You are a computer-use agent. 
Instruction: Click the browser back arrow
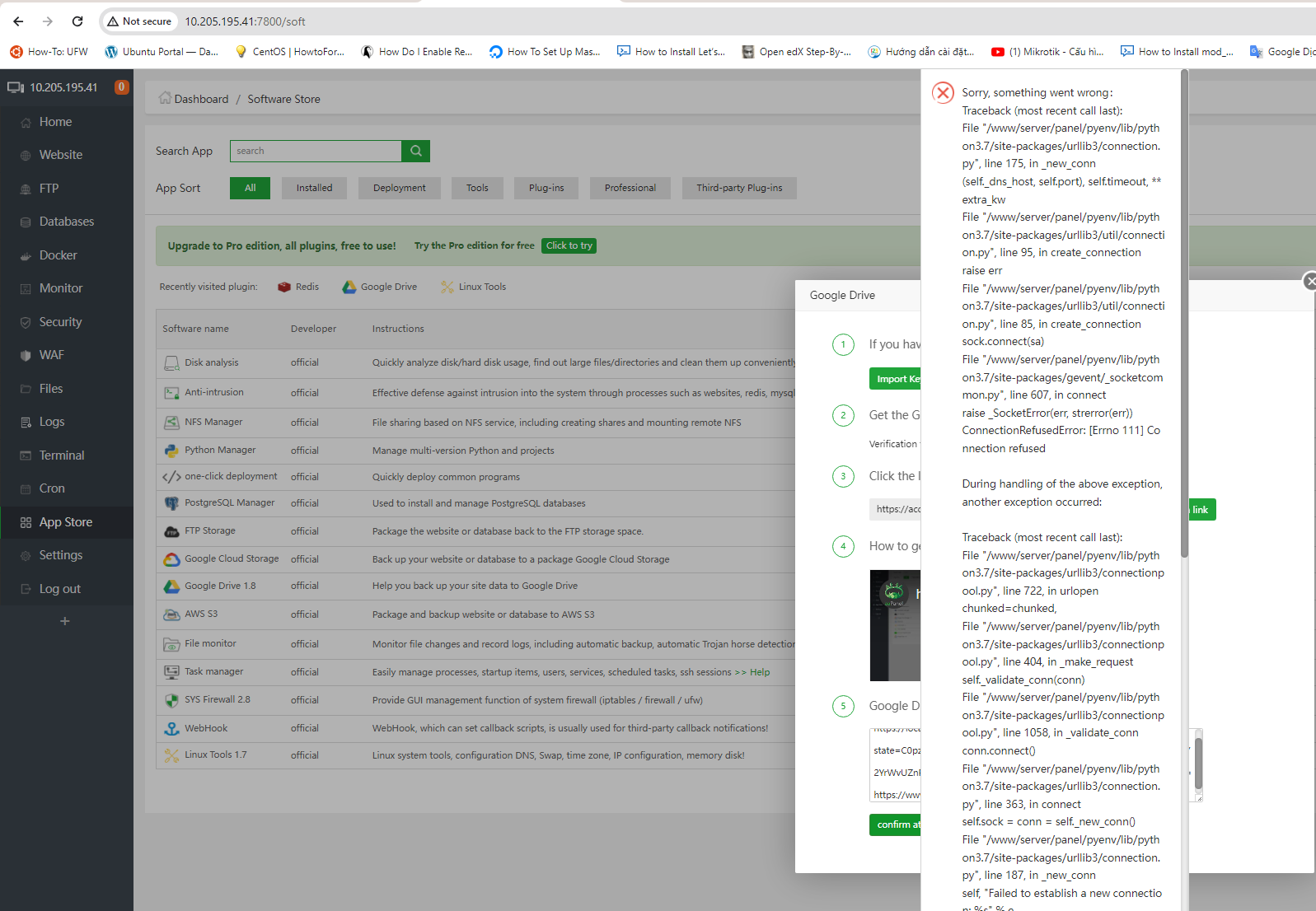click(18, 21)
